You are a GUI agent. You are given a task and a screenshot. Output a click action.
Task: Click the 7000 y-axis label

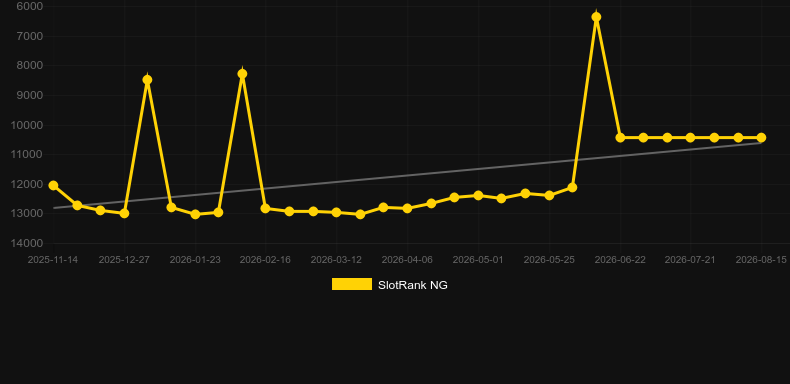click(x=29, y=36)
